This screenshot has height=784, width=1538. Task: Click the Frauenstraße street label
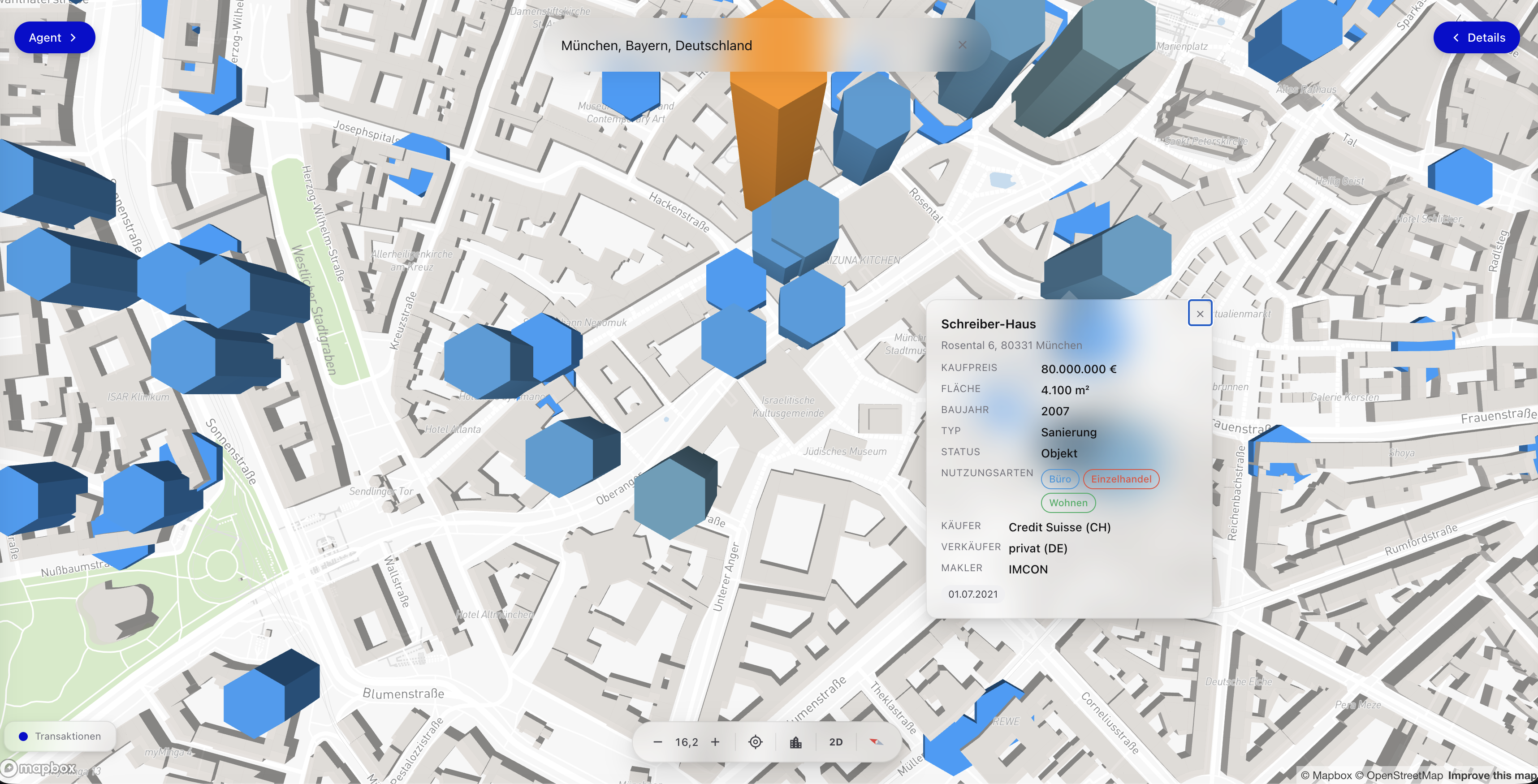tap(1498, 416)
